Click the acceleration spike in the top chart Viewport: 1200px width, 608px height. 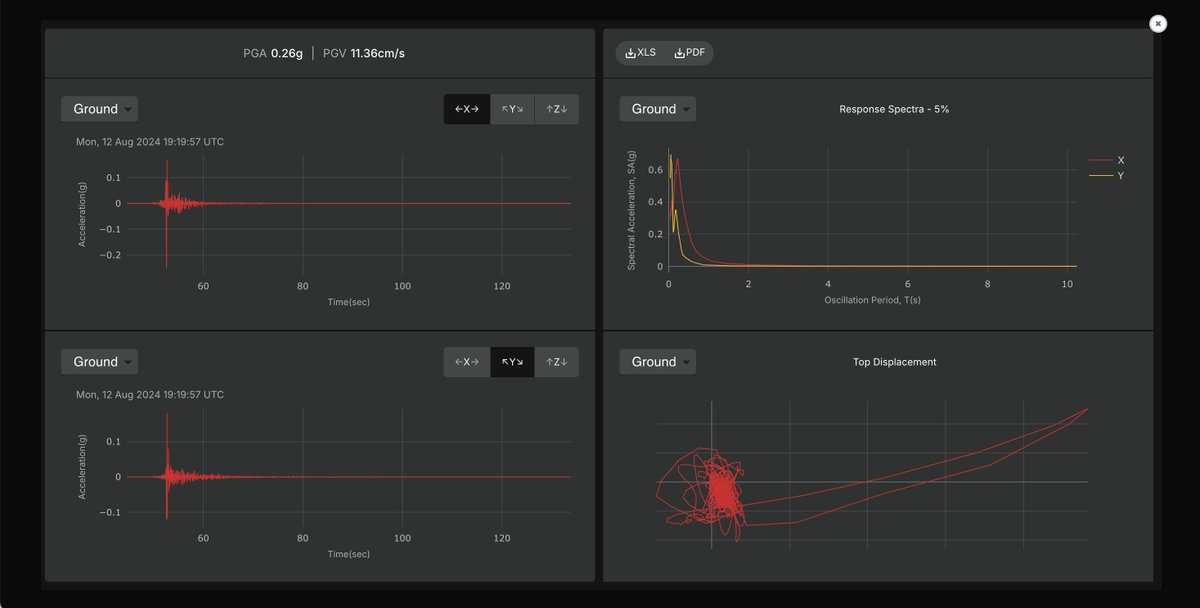pos(166,213)
